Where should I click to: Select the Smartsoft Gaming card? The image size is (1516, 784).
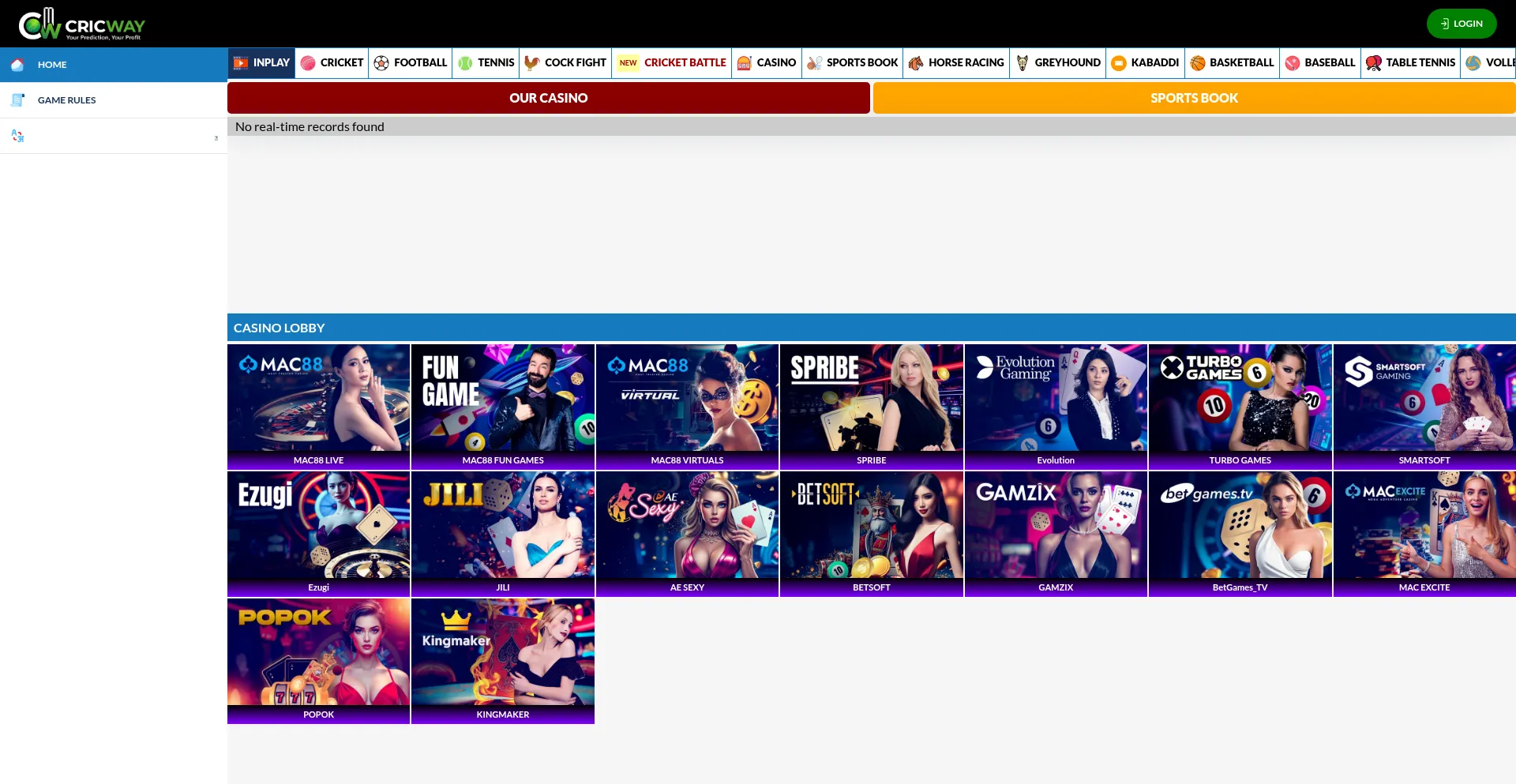1424,407
